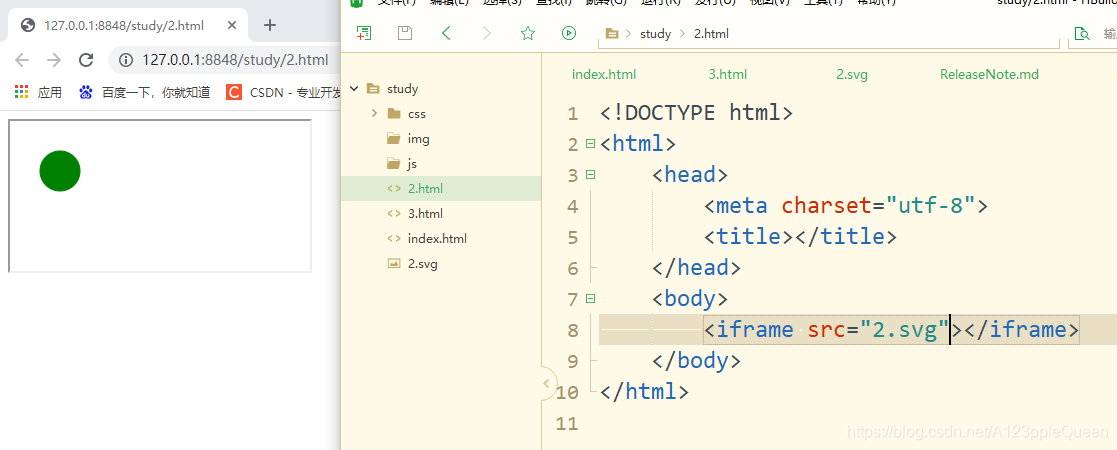Collapse the study folder in project tree

354,89
